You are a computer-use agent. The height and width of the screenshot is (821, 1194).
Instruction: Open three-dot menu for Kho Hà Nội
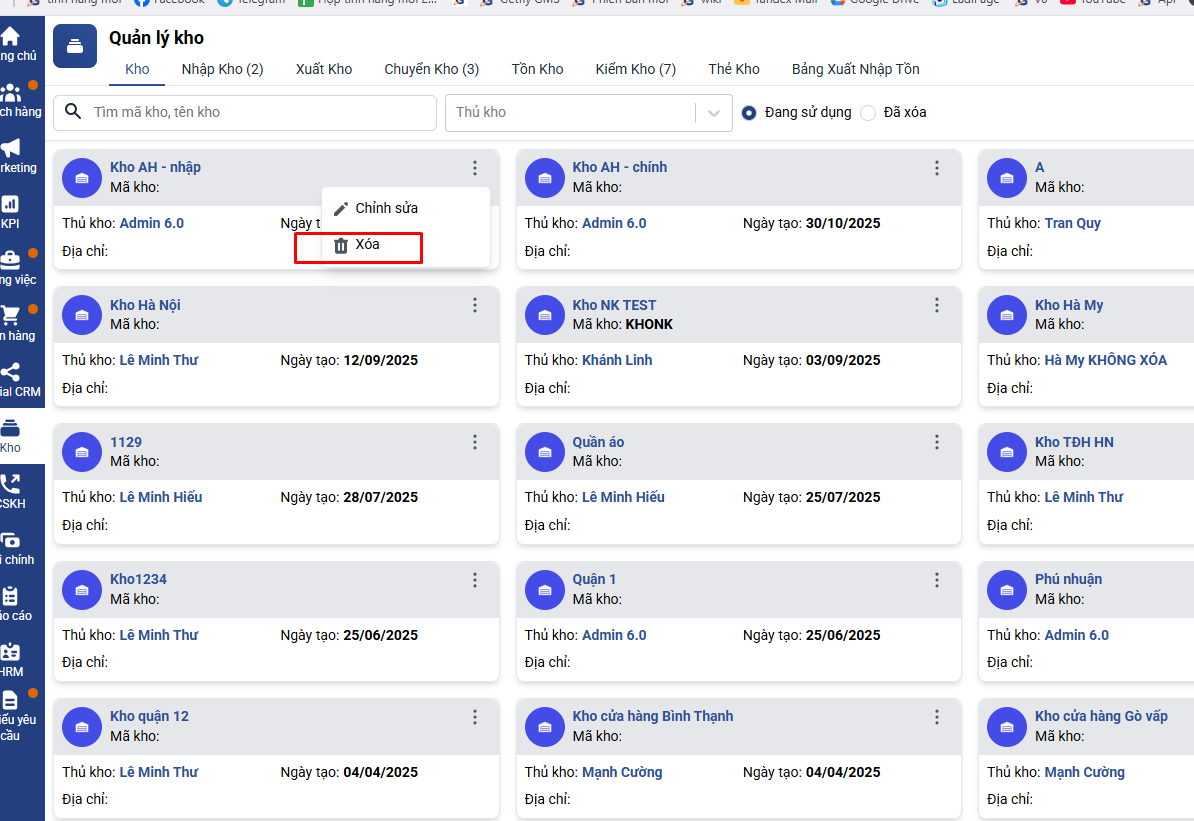pos(475,306)
